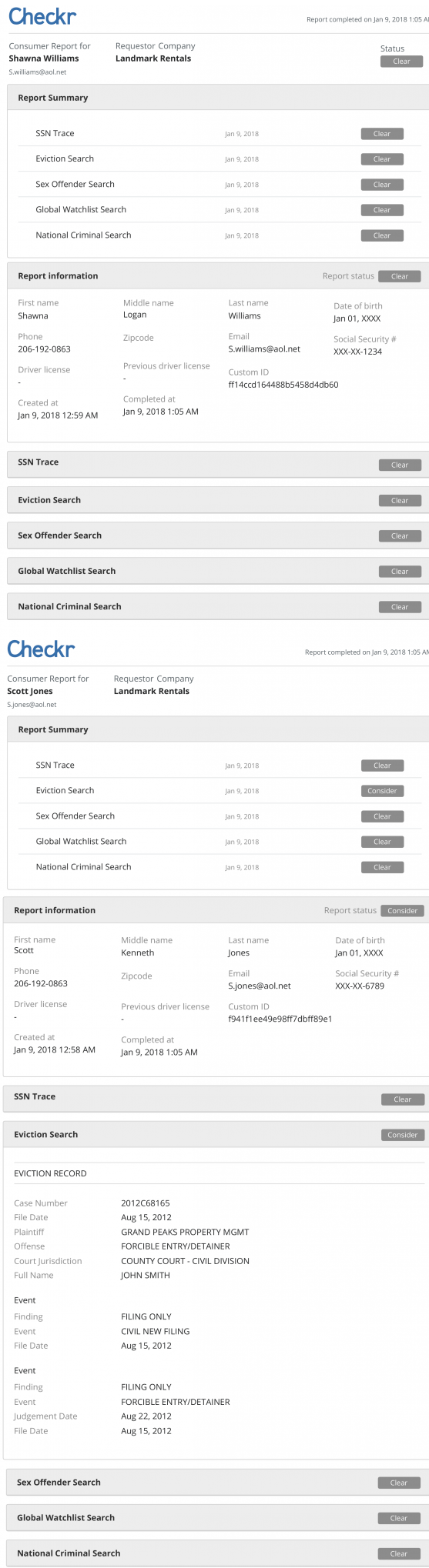Click the Consider badge beside Report status
This screenshot has height=1568, width=429.
[403, 910]
